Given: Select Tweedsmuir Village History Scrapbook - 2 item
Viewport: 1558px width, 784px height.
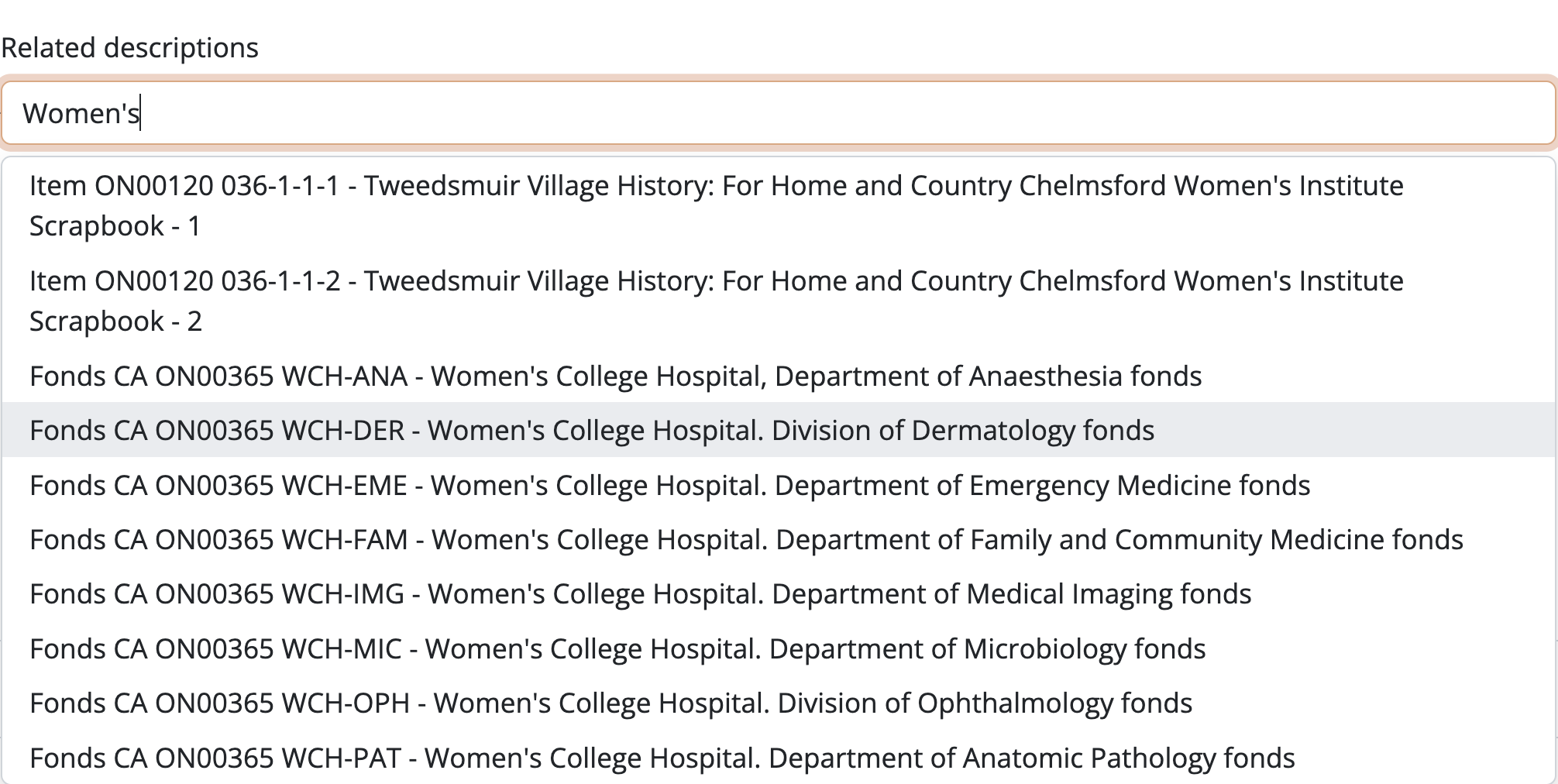Looking at the screenshot, I should [716, 301].
